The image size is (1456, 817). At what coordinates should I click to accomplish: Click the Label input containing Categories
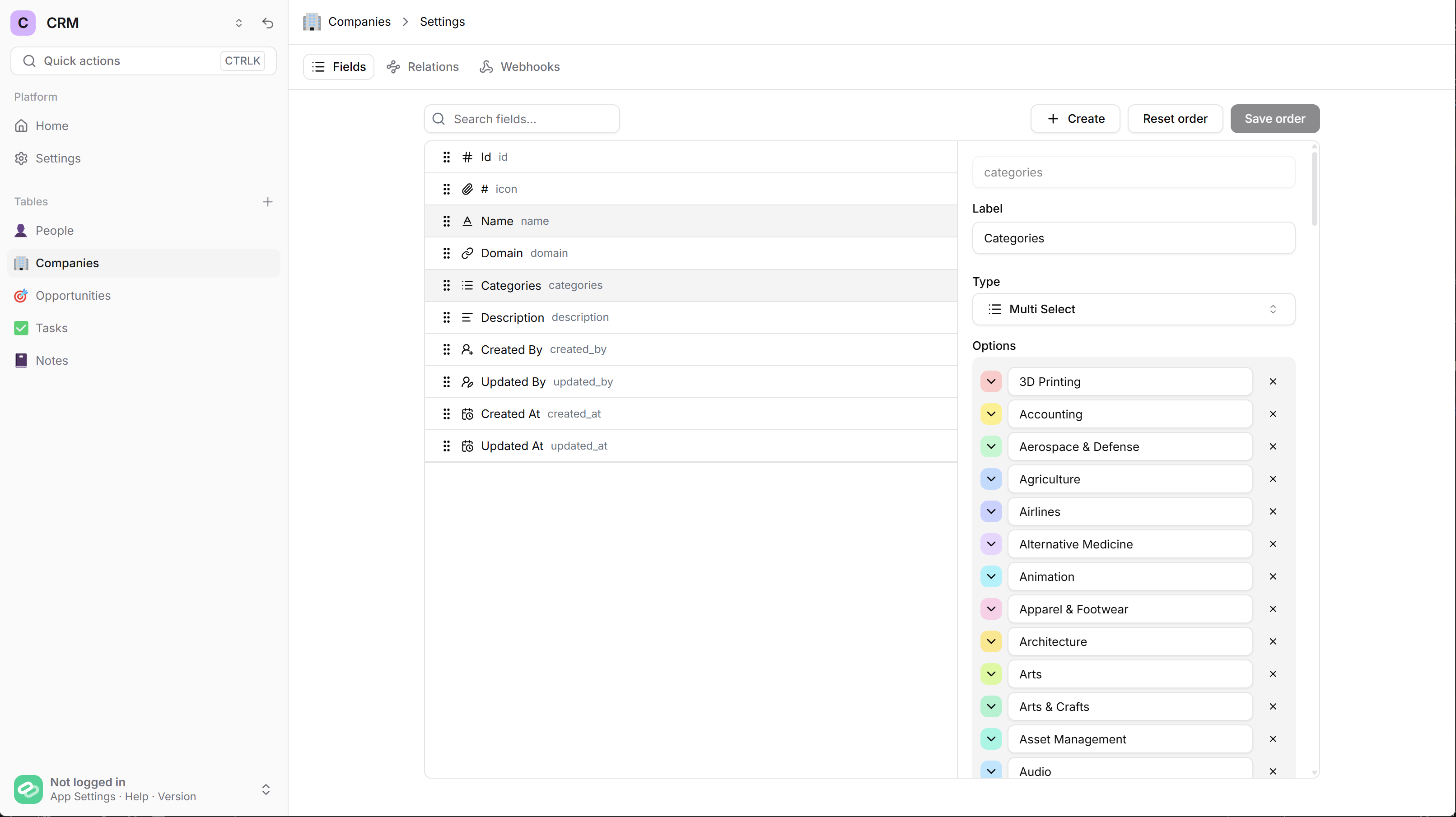click(x=1133, y=238)
